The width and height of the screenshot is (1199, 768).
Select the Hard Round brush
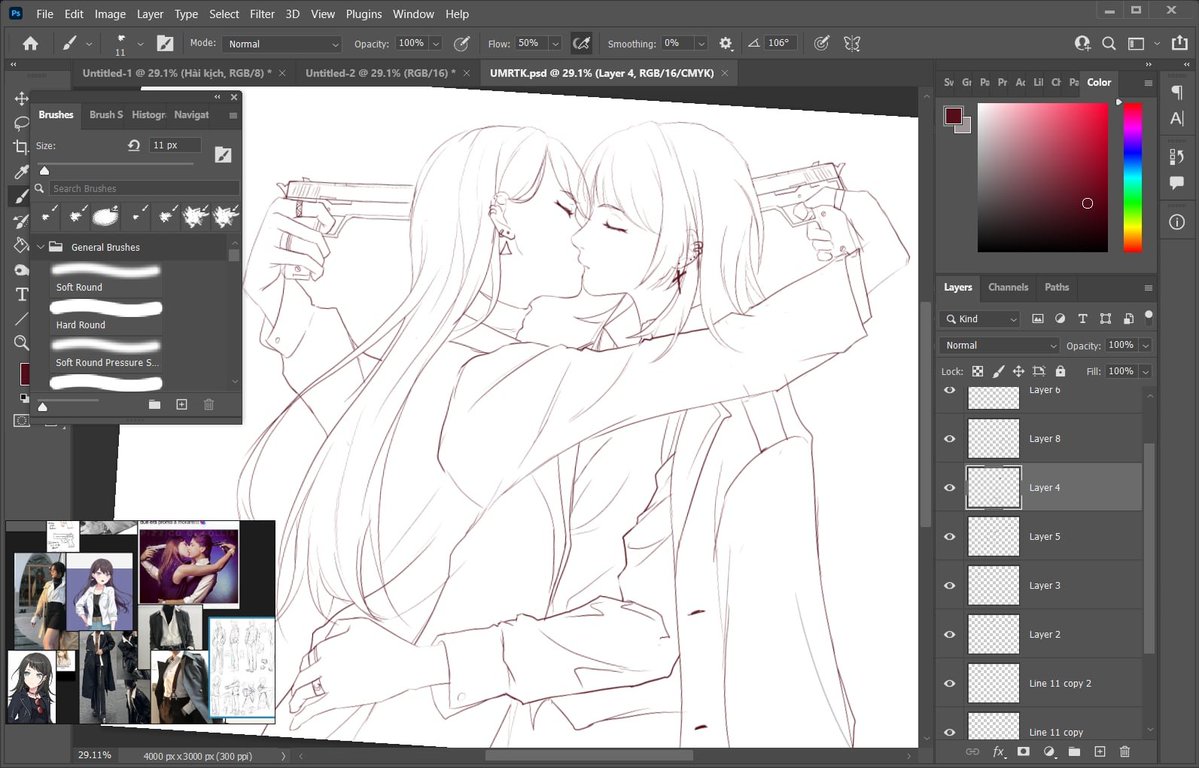point(106,316)
